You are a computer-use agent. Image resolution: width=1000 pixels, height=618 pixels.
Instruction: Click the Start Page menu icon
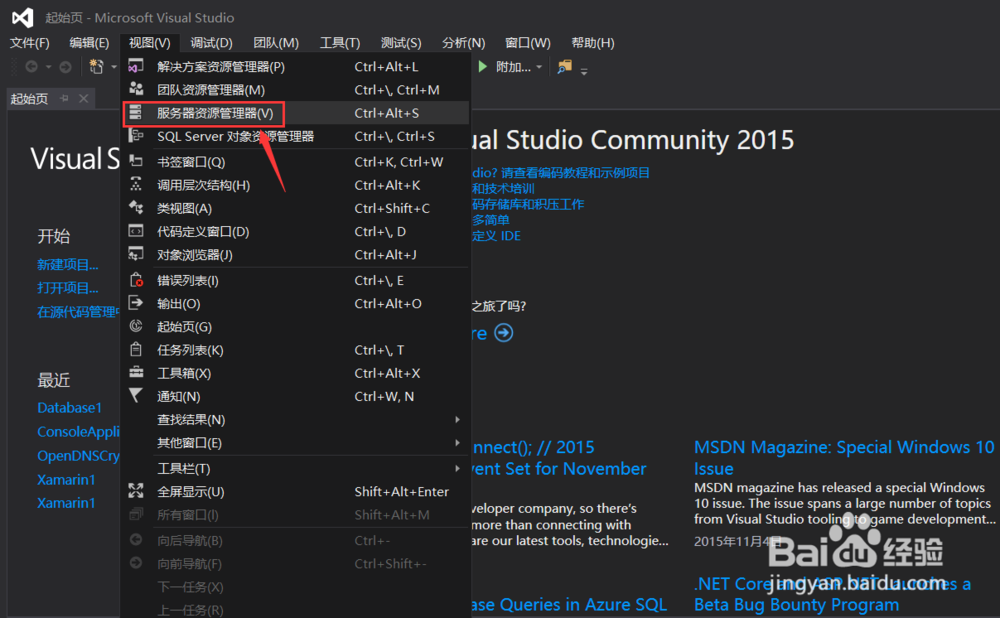click(x=136, y=327)
